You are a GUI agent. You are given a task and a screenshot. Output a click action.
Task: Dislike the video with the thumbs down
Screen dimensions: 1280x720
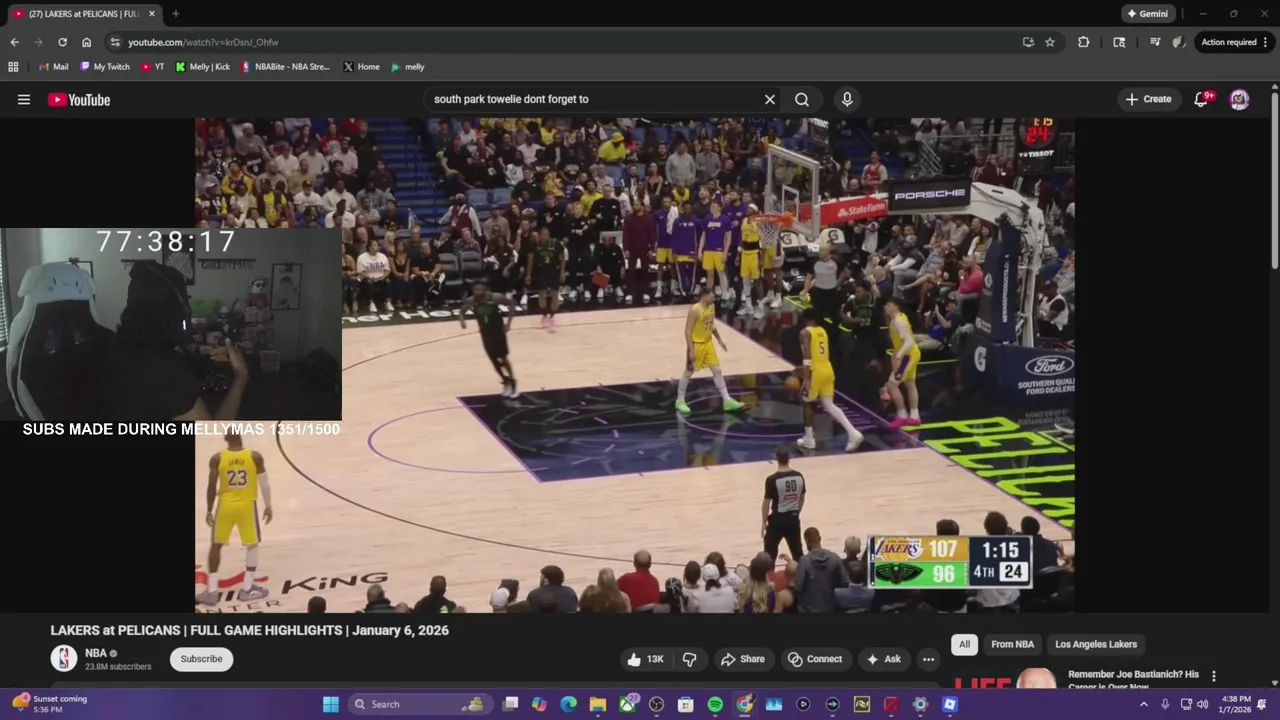click(x=689, y=659)
